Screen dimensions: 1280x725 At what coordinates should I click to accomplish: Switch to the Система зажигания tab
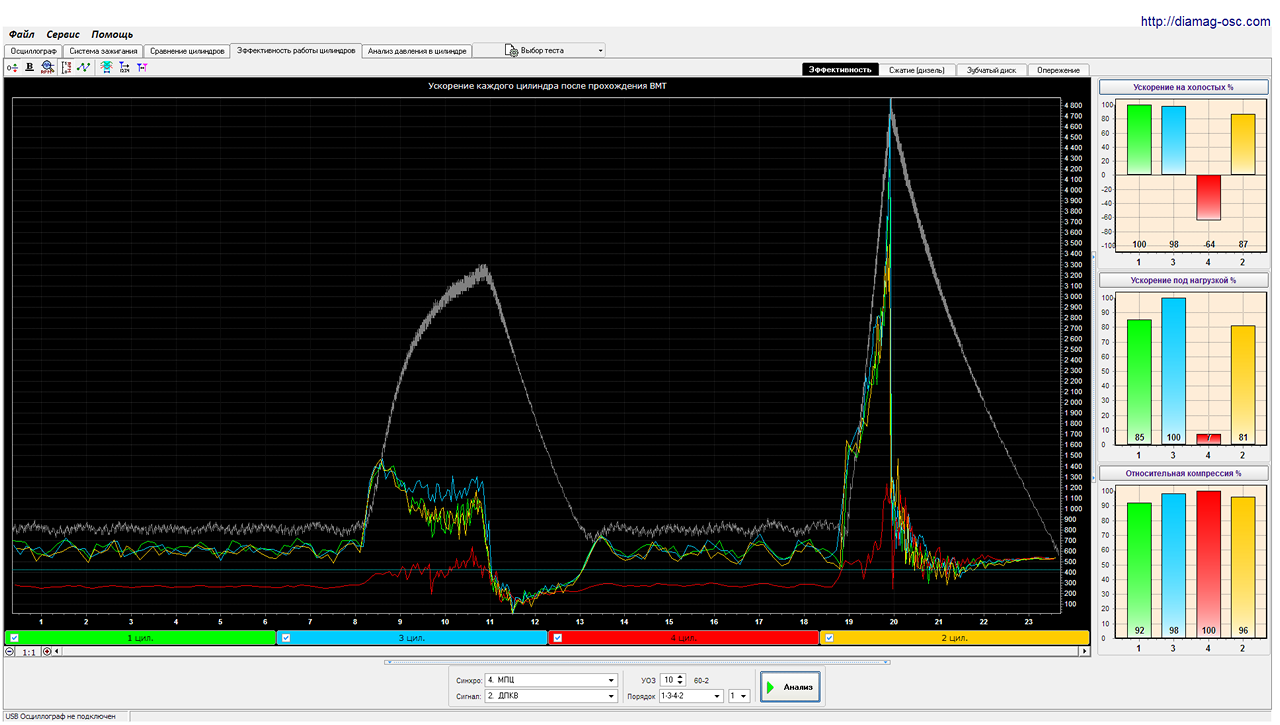coord(103,50)
